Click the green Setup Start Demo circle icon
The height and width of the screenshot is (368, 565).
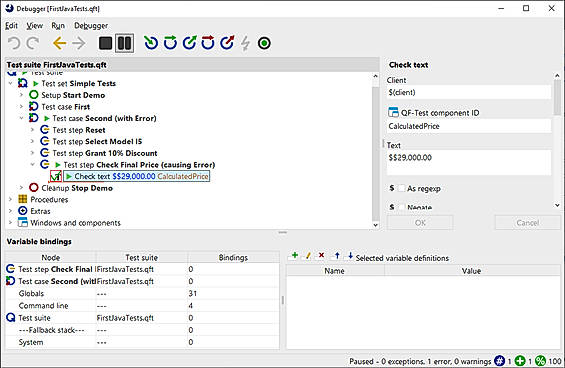(34, 95)
